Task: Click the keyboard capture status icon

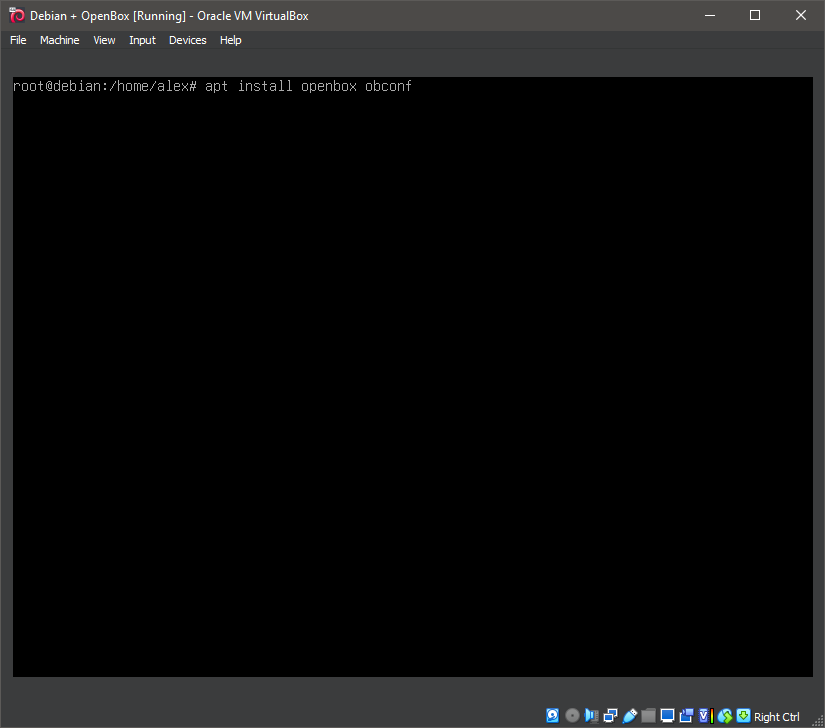Action: (742, 715)
